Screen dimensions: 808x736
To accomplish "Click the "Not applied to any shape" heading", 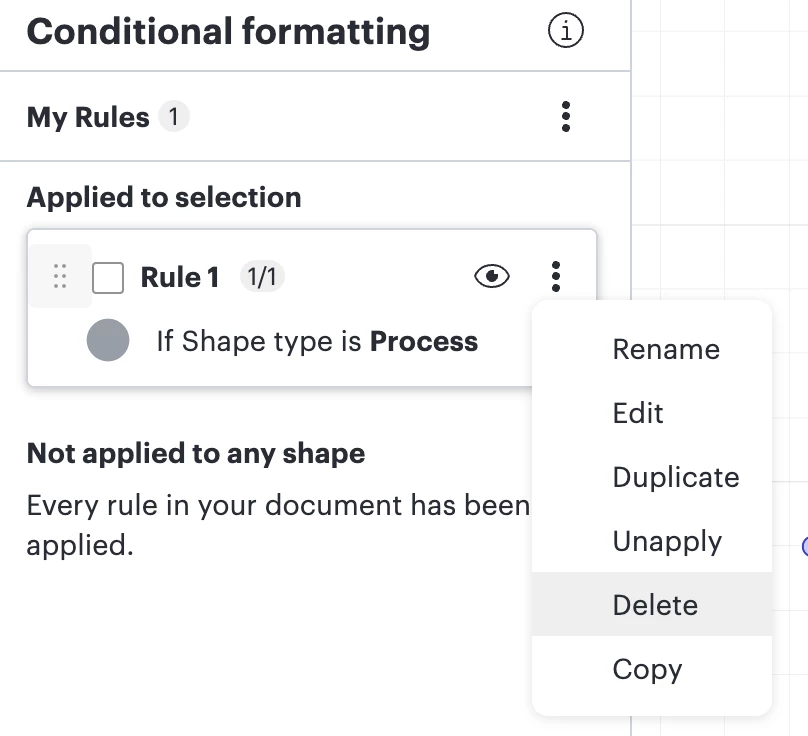I will pyautogui.click(x=196, y=453).
